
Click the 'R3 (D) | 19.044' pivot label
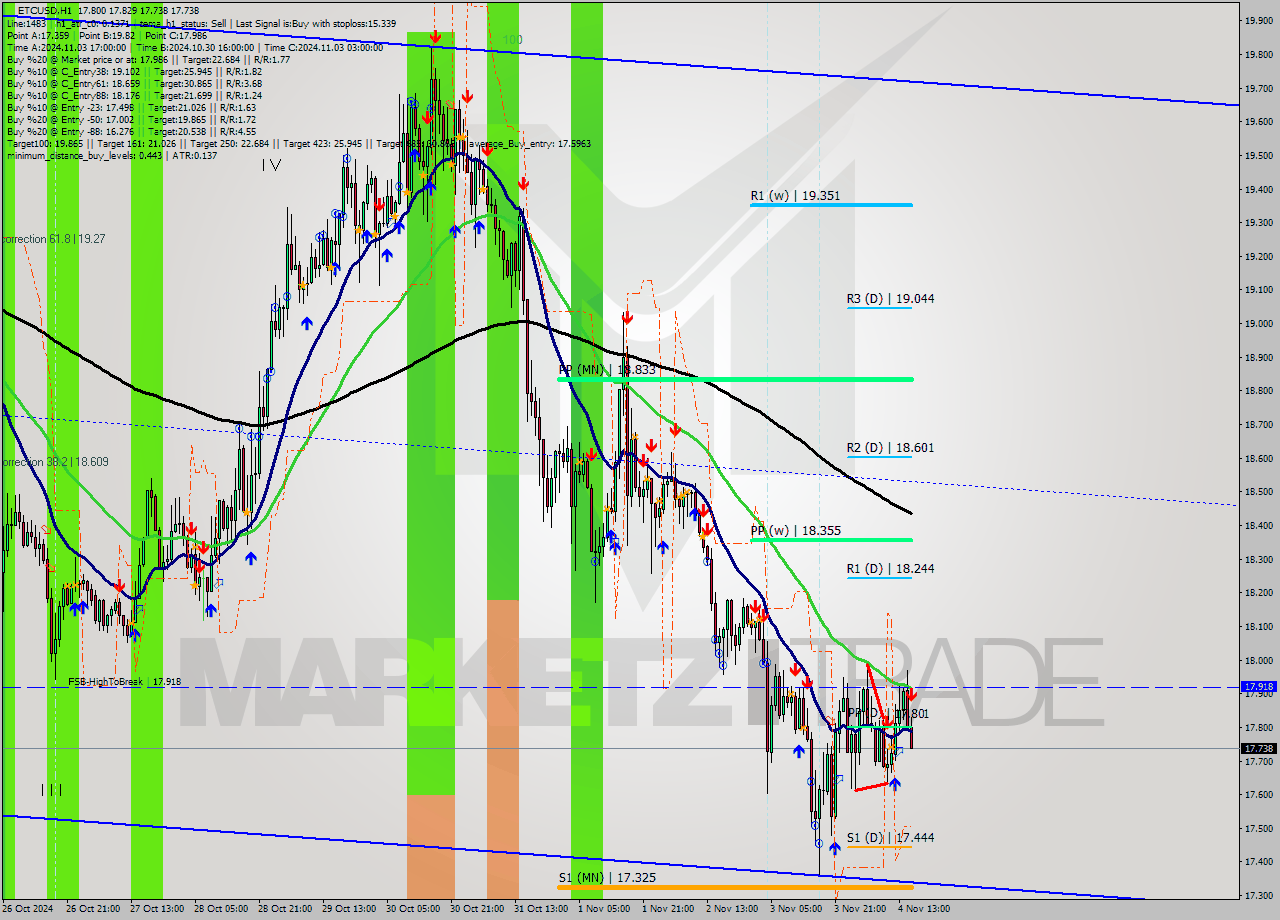890,298
